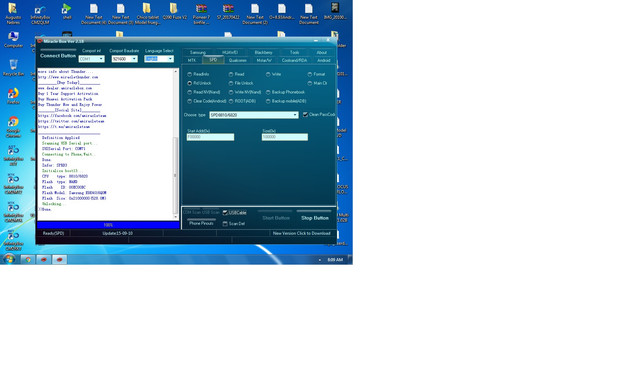Switch to the Tools tab
Screen dimensions: 640x384
click(x=294, y=52)
